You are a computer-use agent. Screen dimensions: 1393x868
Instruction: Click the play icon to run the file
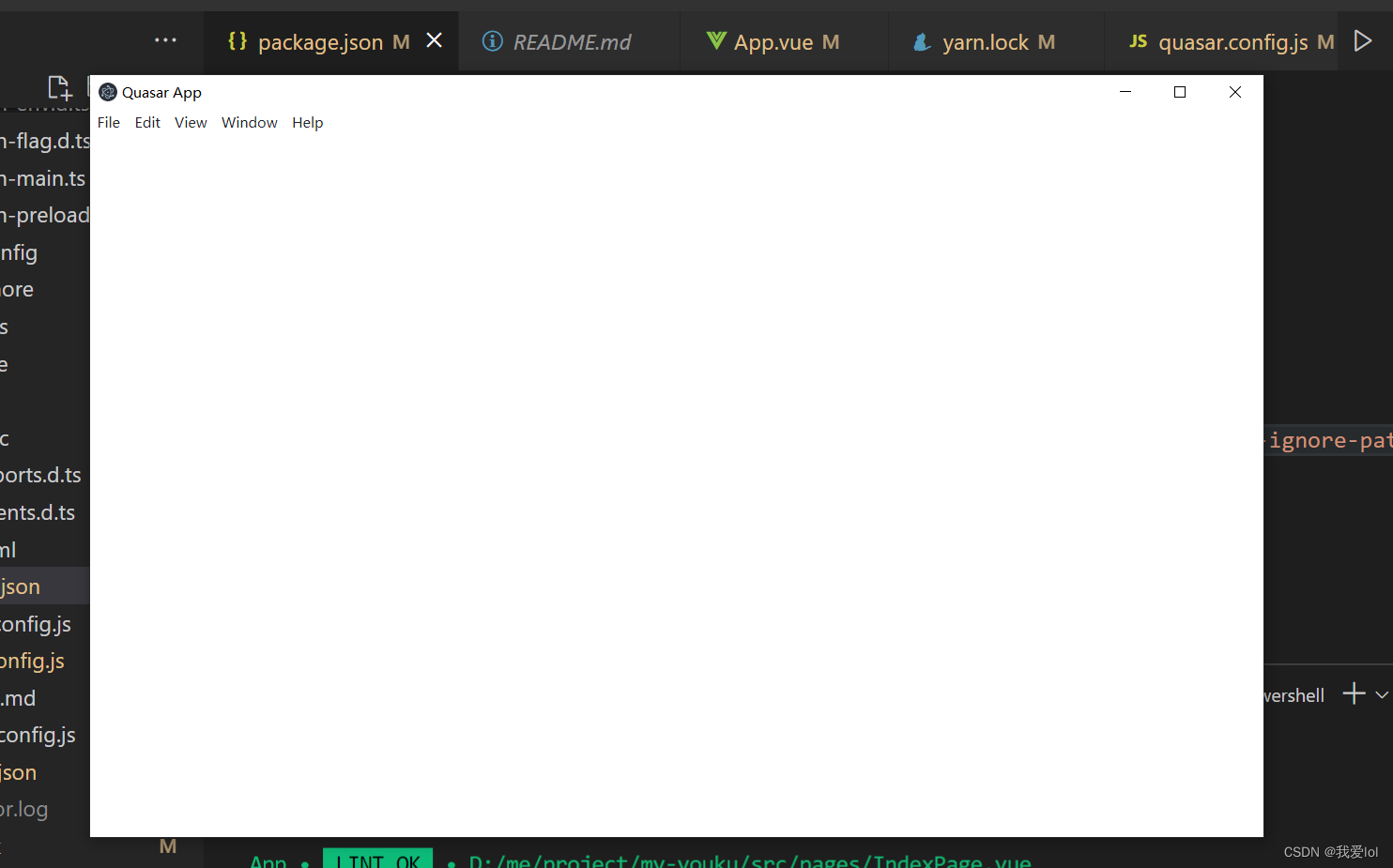pyautogui.click(x=1365, y=40)
